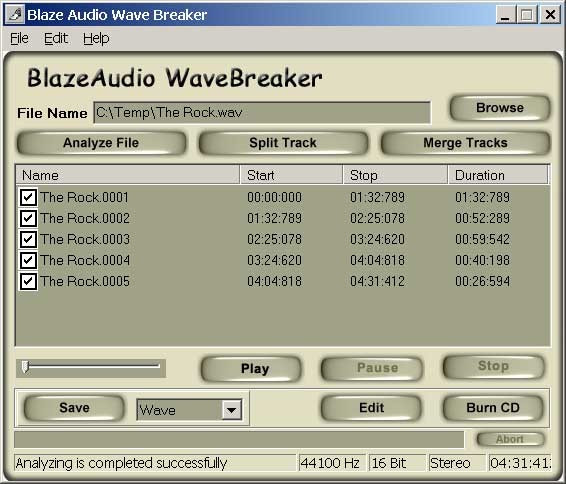Click the Abort button
The image size is (566, 484).
tap(510, 439)
